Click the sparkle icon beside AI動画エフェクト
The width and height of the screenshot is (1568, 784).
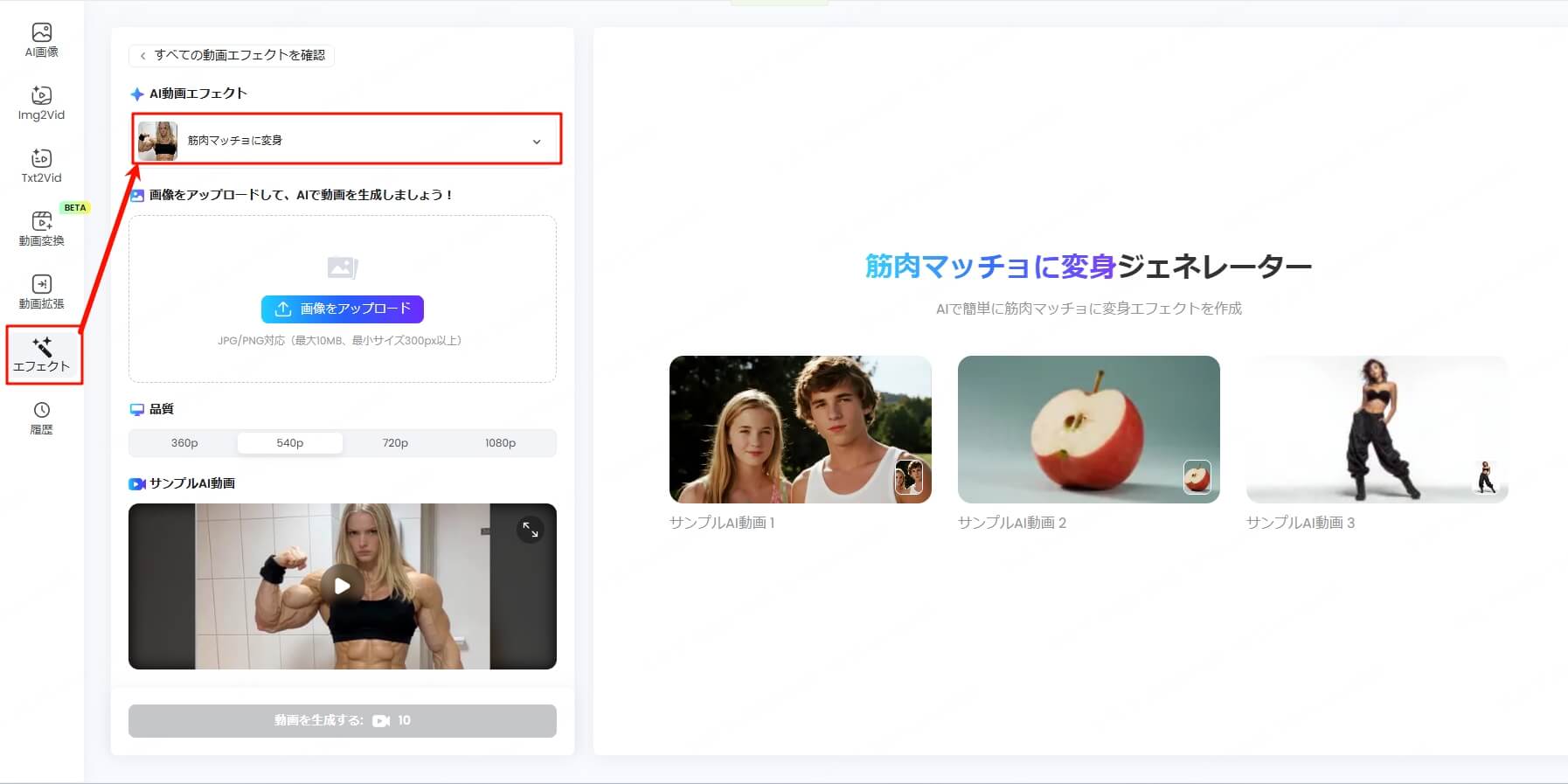coord(136,94)
